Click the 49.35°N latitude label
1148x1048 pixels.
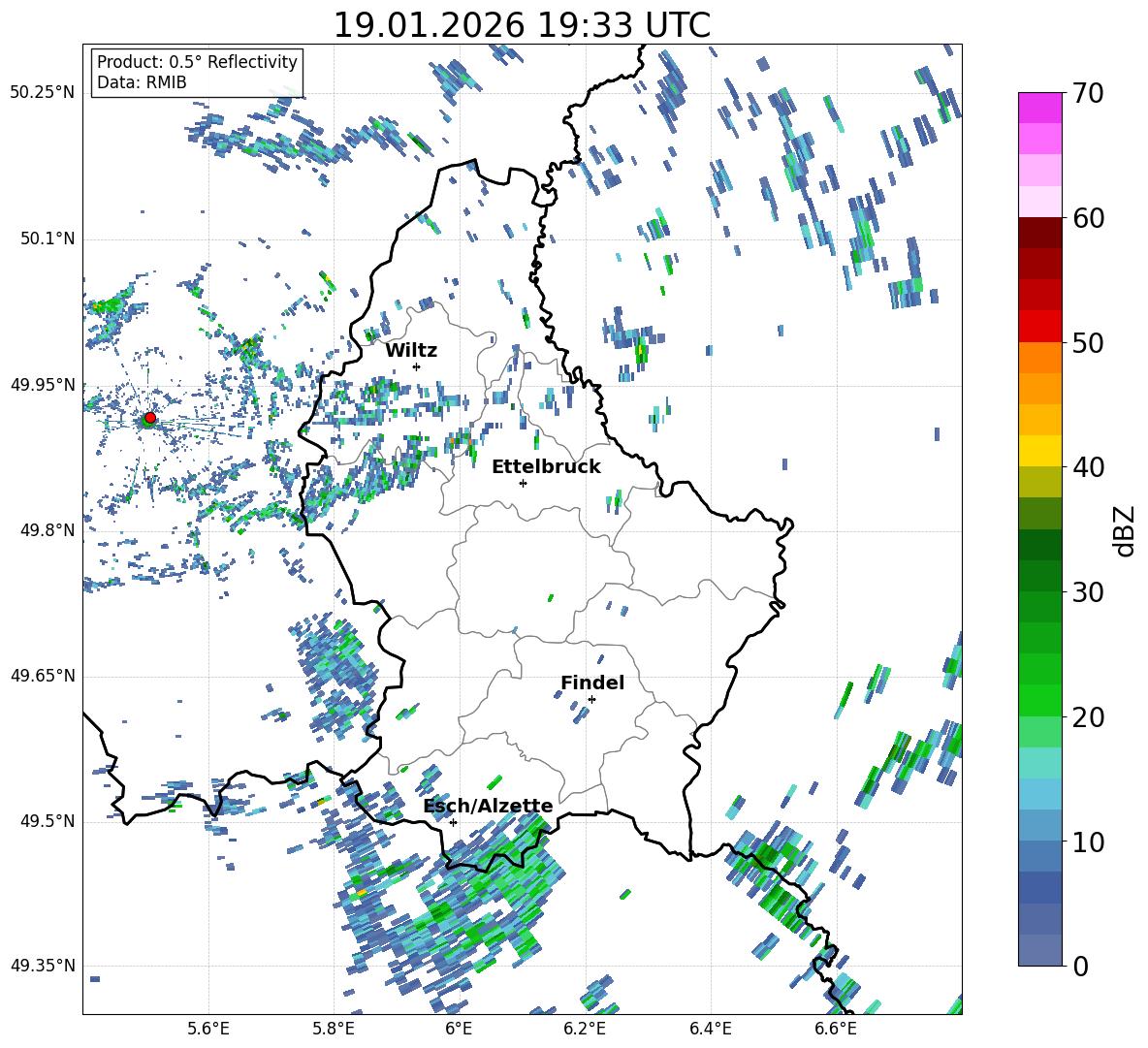43,966
